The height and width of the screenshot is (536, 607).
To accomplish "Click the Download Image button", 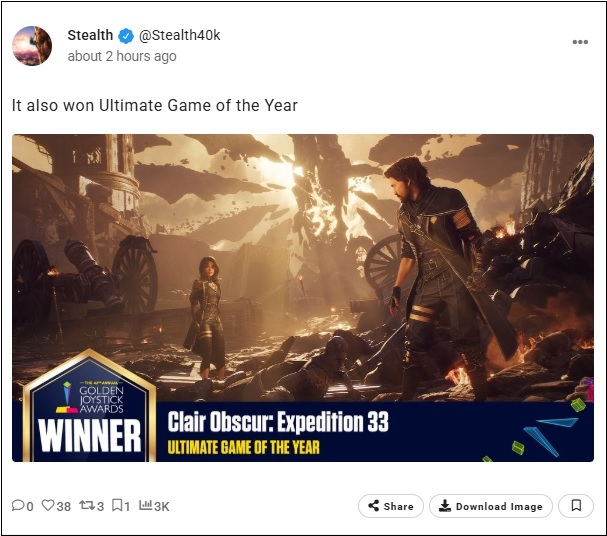I will click(x=489, y=506).
